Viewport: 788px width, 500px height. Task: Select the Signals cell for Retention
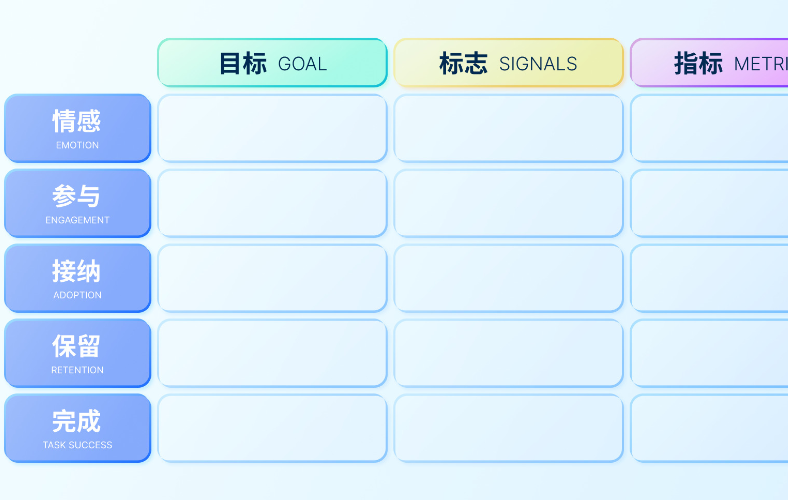[x=508, y=353]
